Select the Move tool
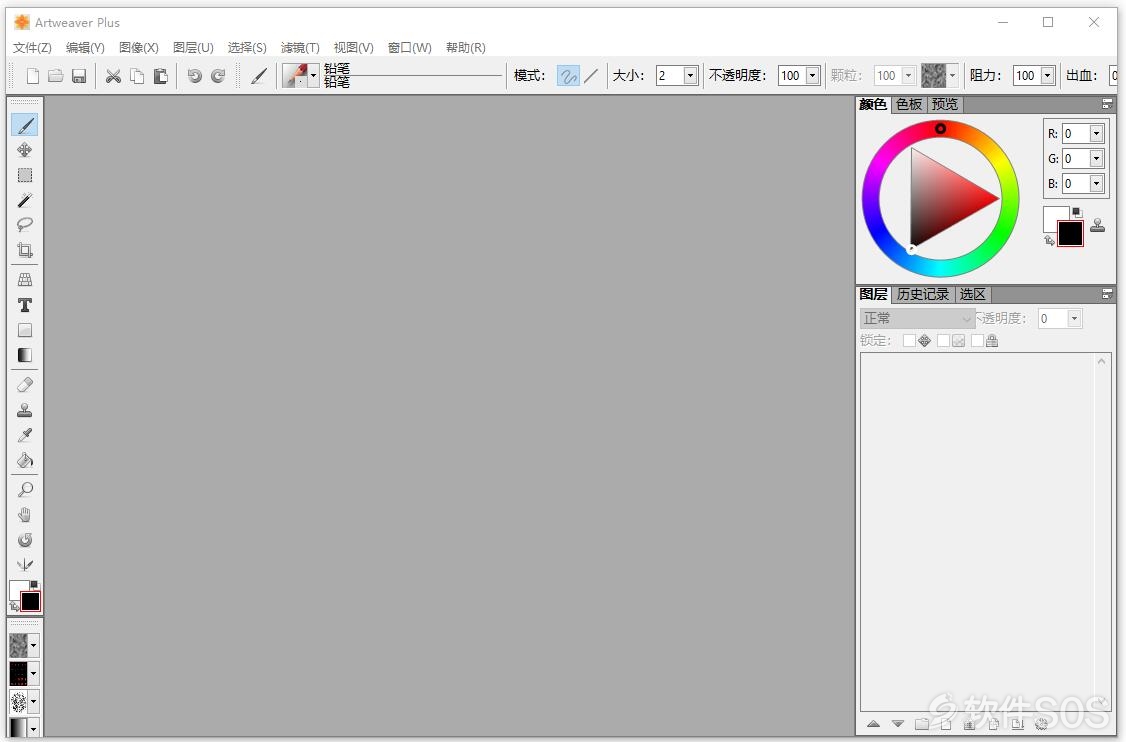 click(x=25, y=150)
